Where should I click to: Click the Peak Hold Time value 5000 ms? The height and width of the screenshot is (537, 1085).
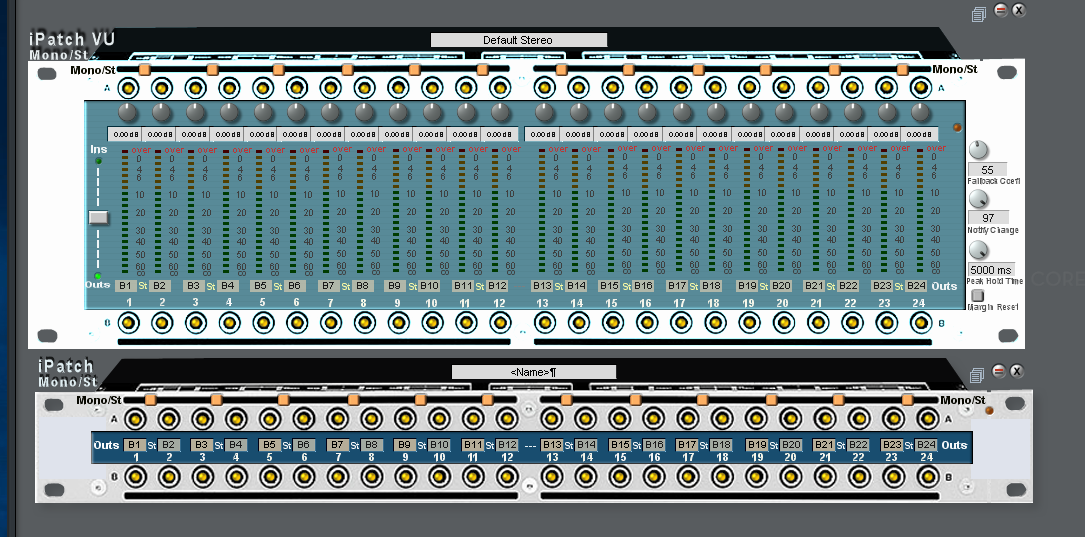pyautogui.click(x=990, y=269)
